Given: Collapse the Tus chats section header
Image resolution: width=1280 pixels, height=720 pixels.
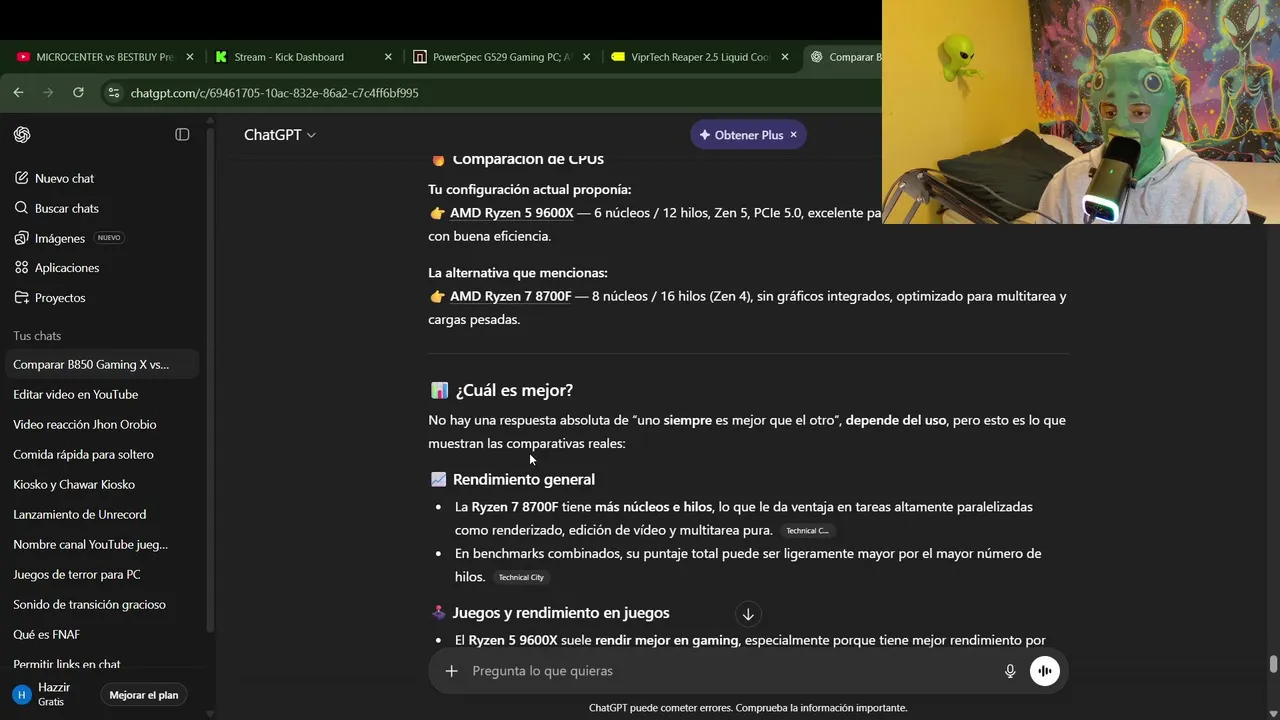Looking at the screenshot, I should [x=37, y=336].
